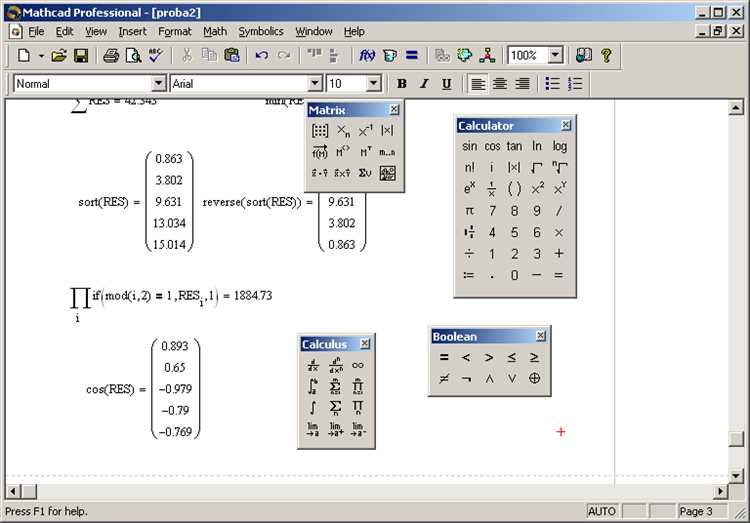Open the Symbolics menu
Viewport: 750px width, 523px height.
pyautogui.click(x=261, y=32)
